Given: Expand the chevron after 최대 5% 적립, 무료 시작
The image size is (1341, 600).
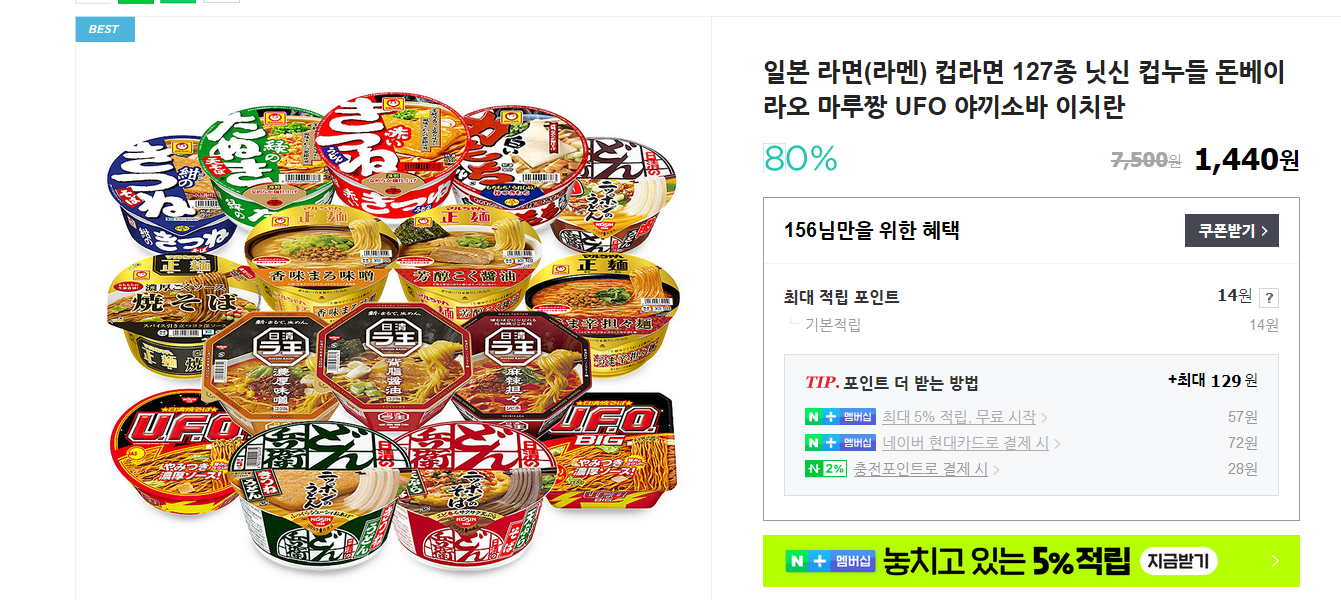Looking at the screenshot, I should [x=1044, y=418].
